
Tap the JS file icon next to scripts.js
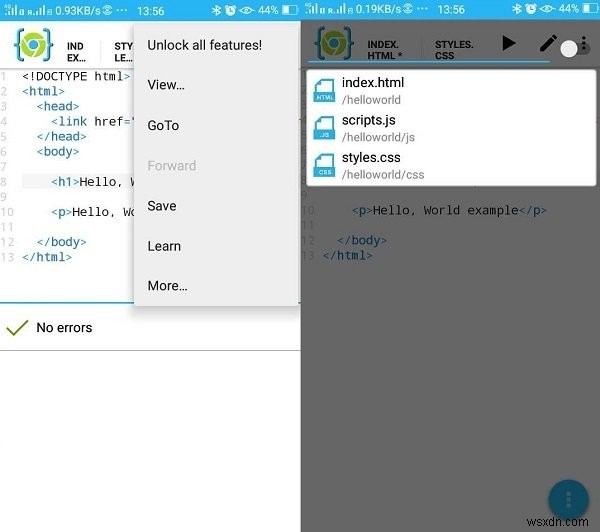pos(324,128)
